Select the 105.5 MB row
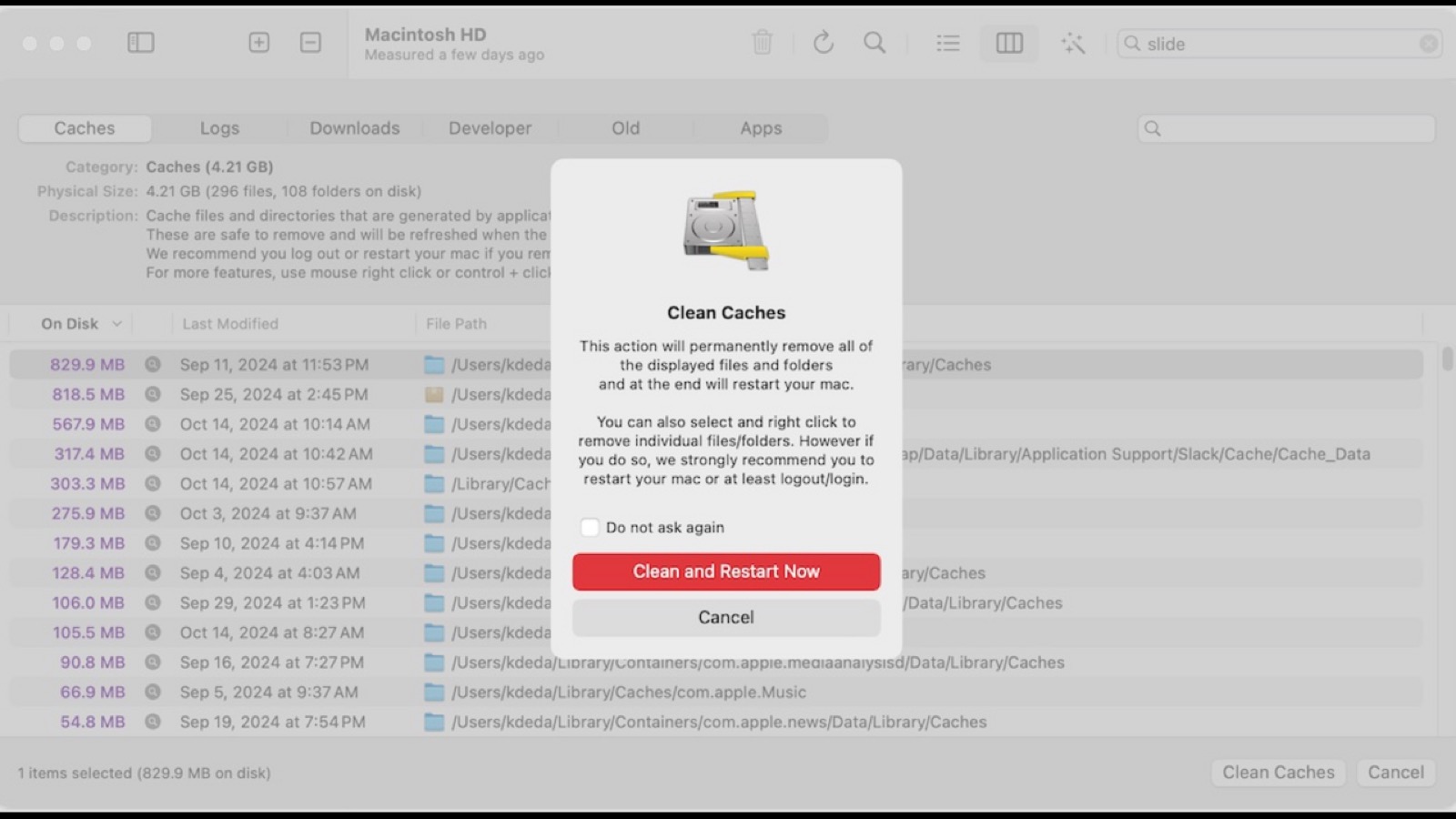The image size is (1456, 819). [x=716, y=632]
